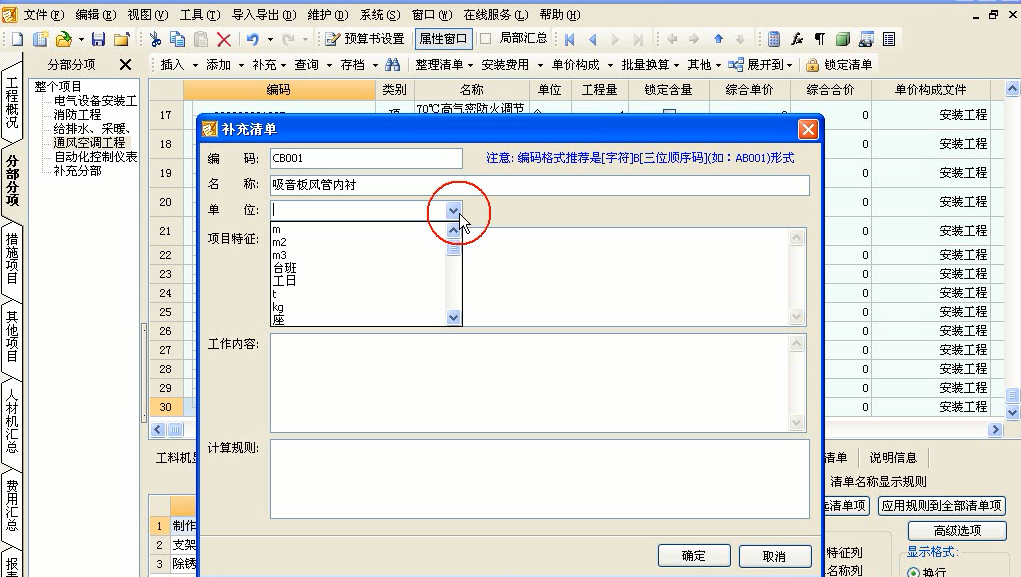Screen dimensions: 1021x577
Task: Click the Copy icon in toolbar
Action: [177, 39]
